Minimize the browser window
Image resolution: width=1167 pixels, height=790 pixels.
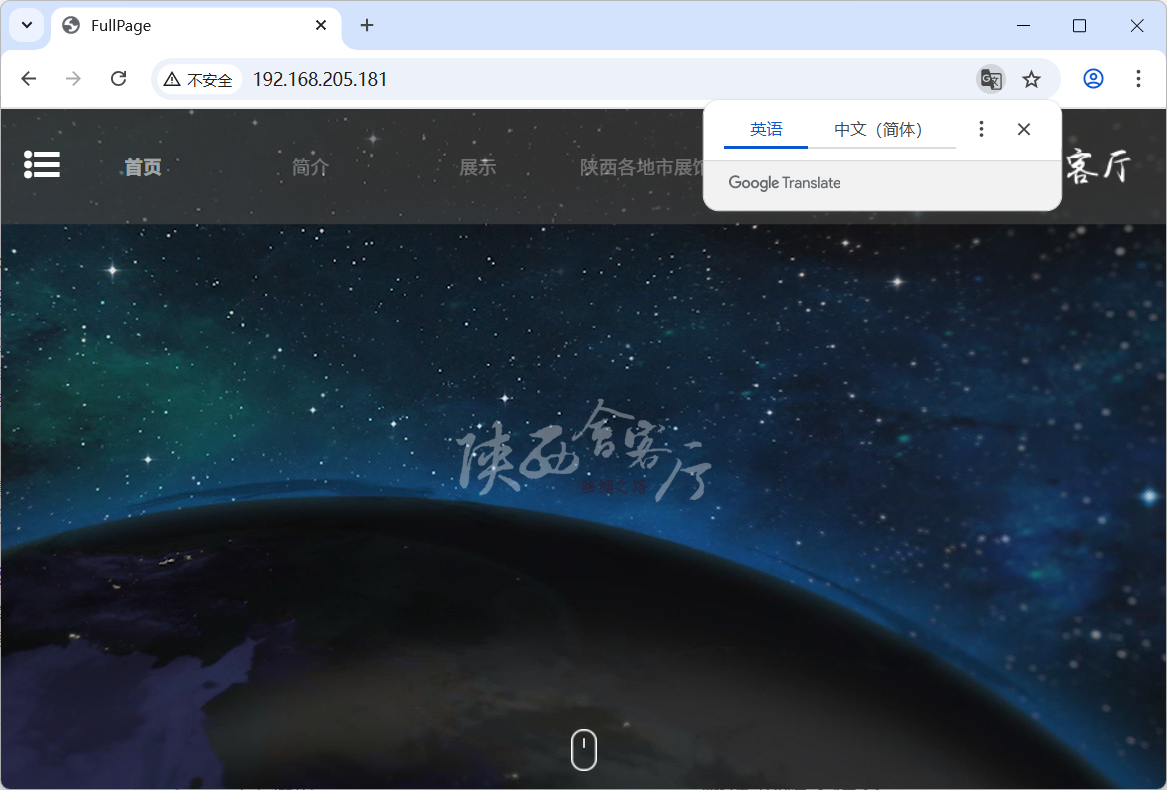click(1023, 25)
